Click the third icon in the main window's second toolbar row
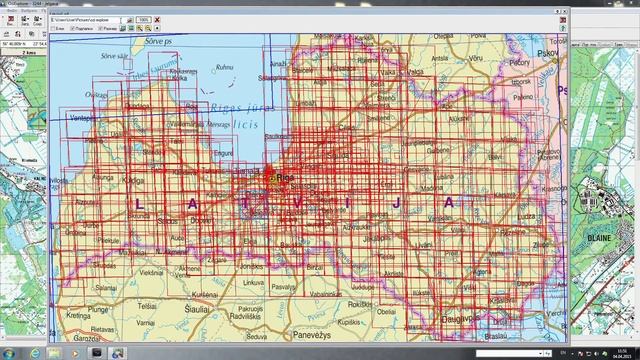This screenshot has height=360, width=640. [x=31, y=34]
